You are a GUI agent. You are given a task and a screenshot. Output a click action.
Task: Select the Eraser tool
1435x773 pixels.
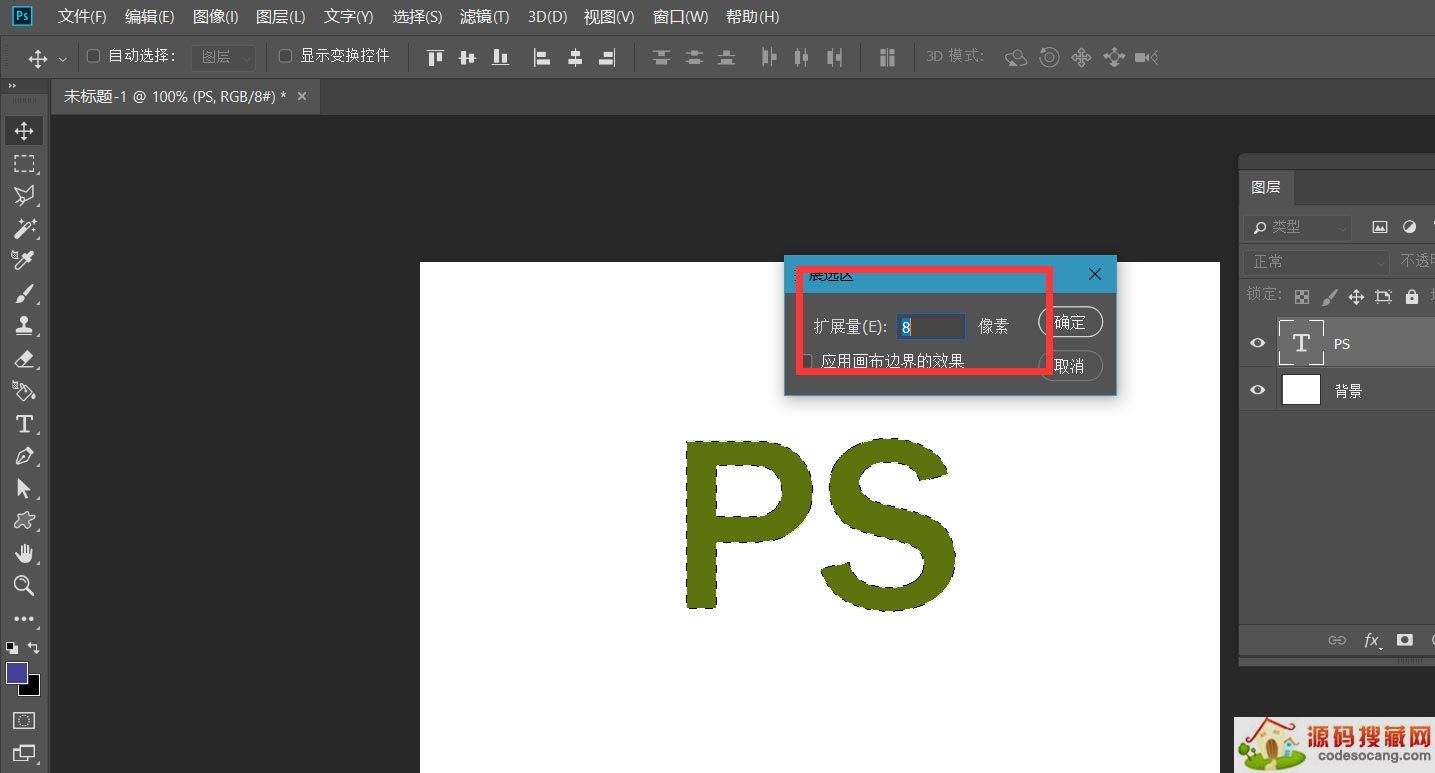pyautogui.click(x=24, y=358)
